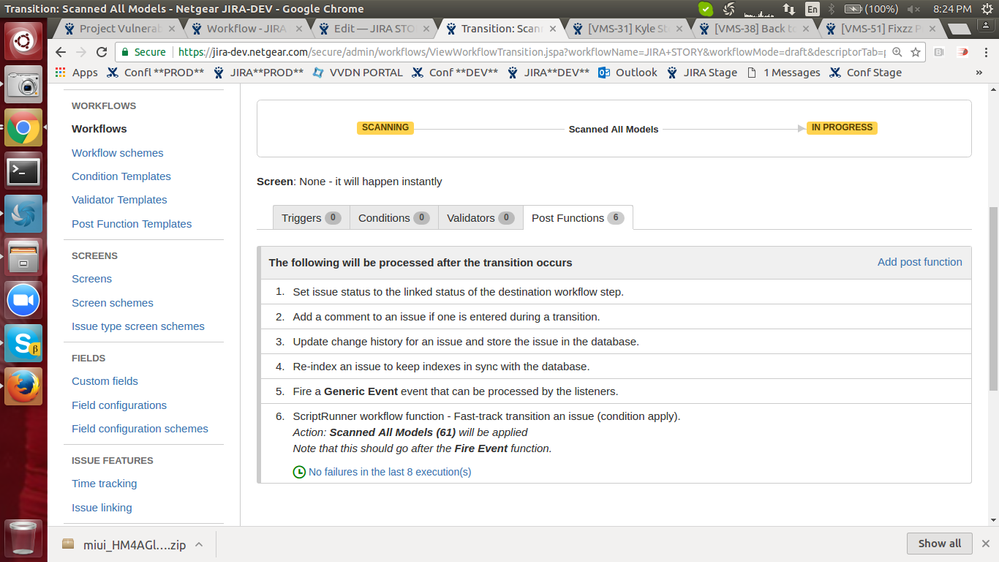Open Outlook bookmark
Image resolution: width=999 pixels, height=562 pixels.
coord(628,73)
